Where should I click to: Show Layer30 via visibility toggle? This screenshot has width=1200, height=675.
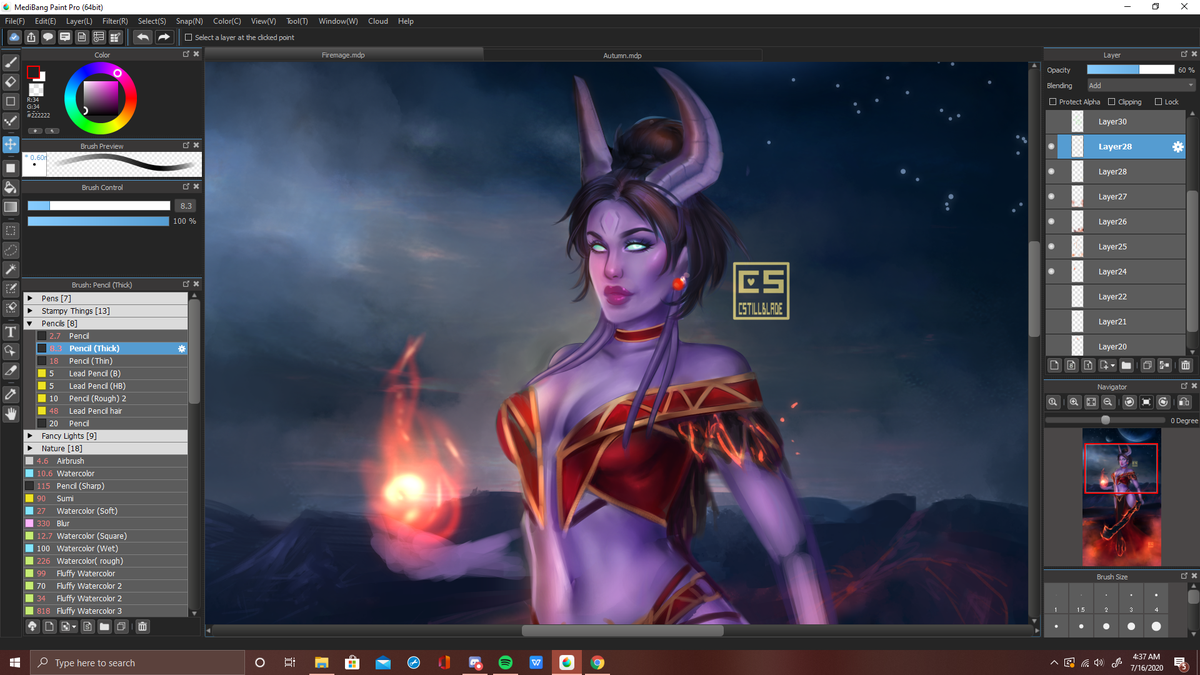coord(1051,122)
